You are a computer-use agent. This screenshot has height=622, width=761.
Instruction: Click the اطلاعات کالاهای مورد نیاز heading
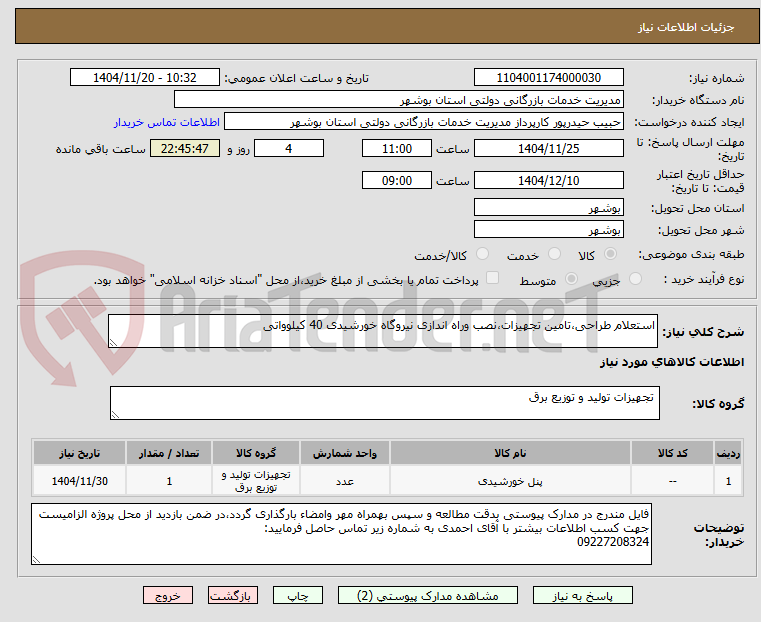[672, 362]
